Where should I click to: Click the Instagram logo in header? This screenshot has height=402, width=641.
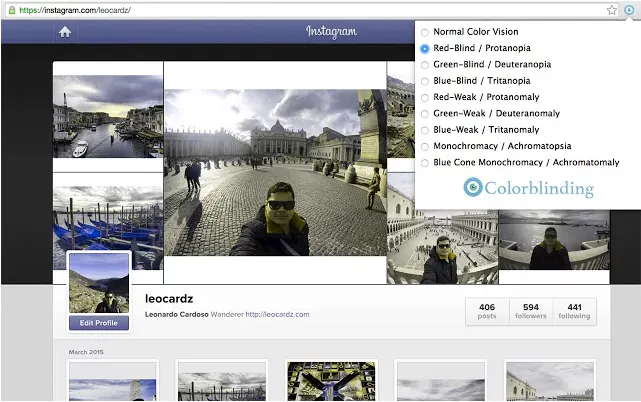tap(331, 31)
